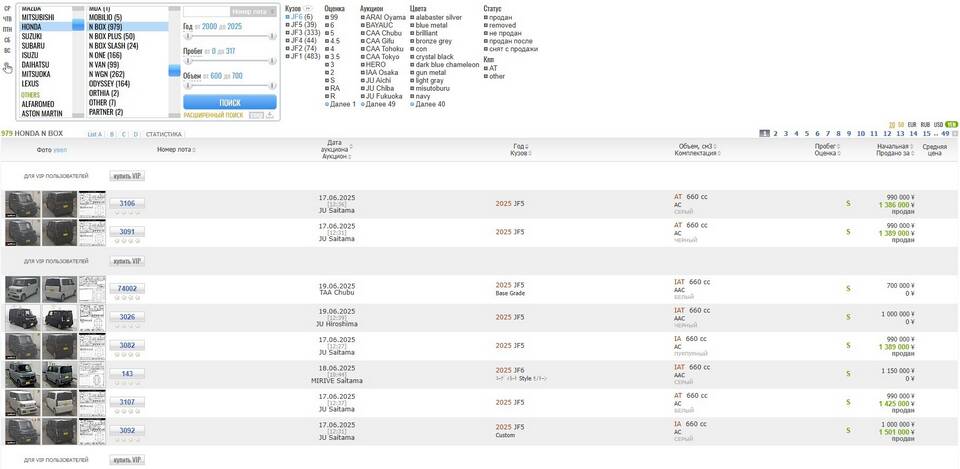Switch currency to EUR
This screenshot has width=960, height=469.
point(912,124)
